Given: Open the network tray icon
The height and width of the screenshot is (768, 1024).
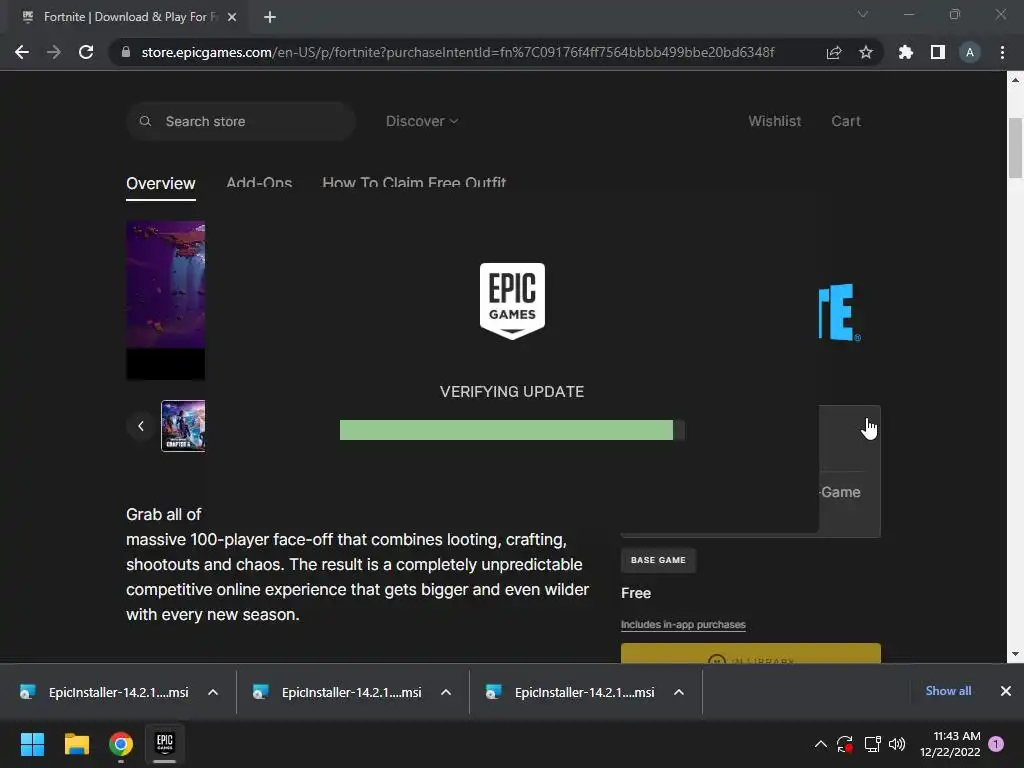Looking at the screenshot, I should coord(872,744).
